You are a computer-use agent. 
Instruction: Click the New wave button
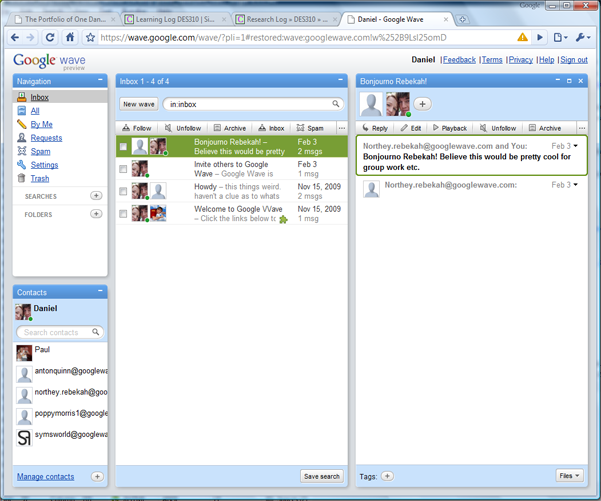point(139,104)
